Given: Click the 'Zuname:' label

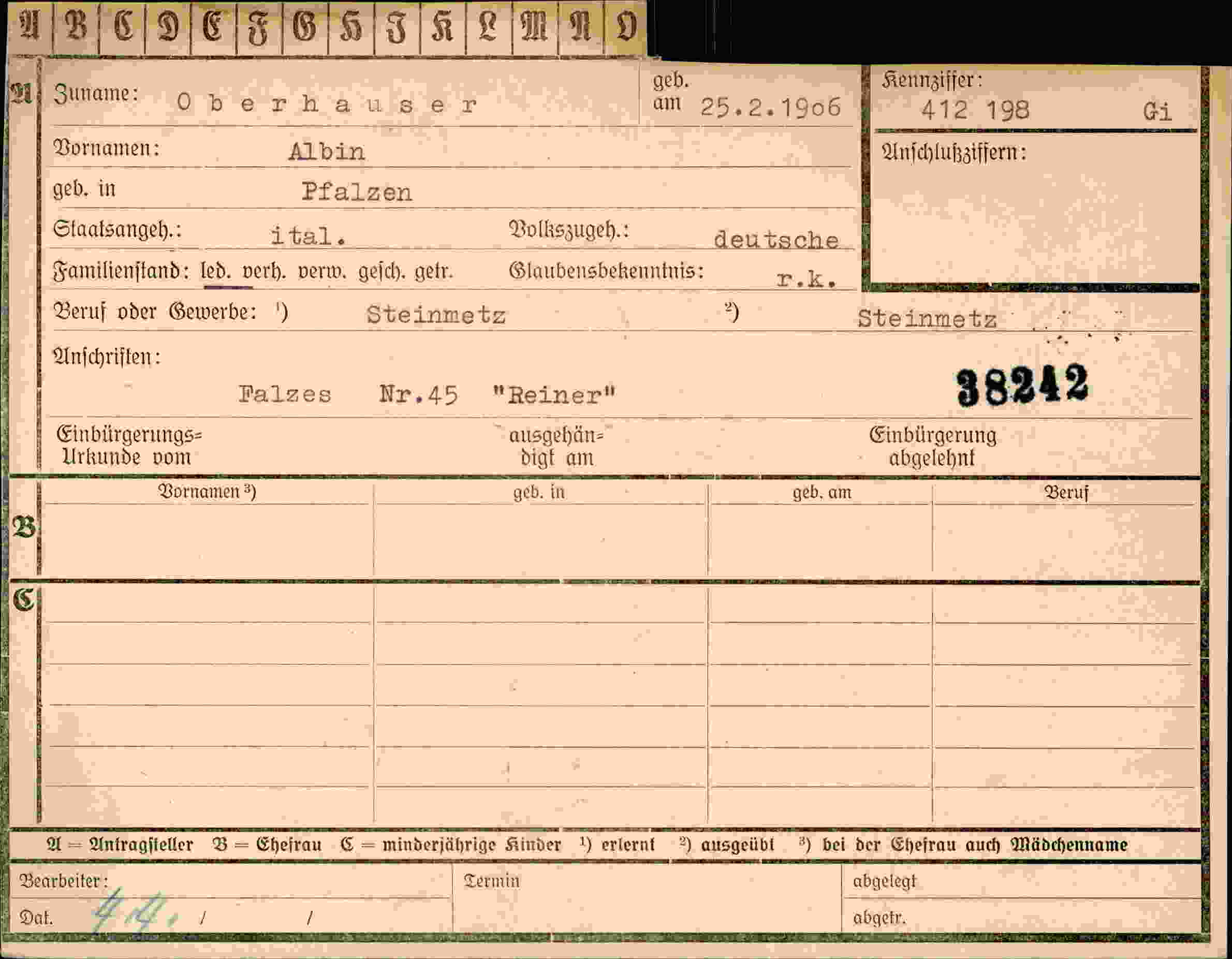Looking at the screenshot, I should [x=96, y=93].
